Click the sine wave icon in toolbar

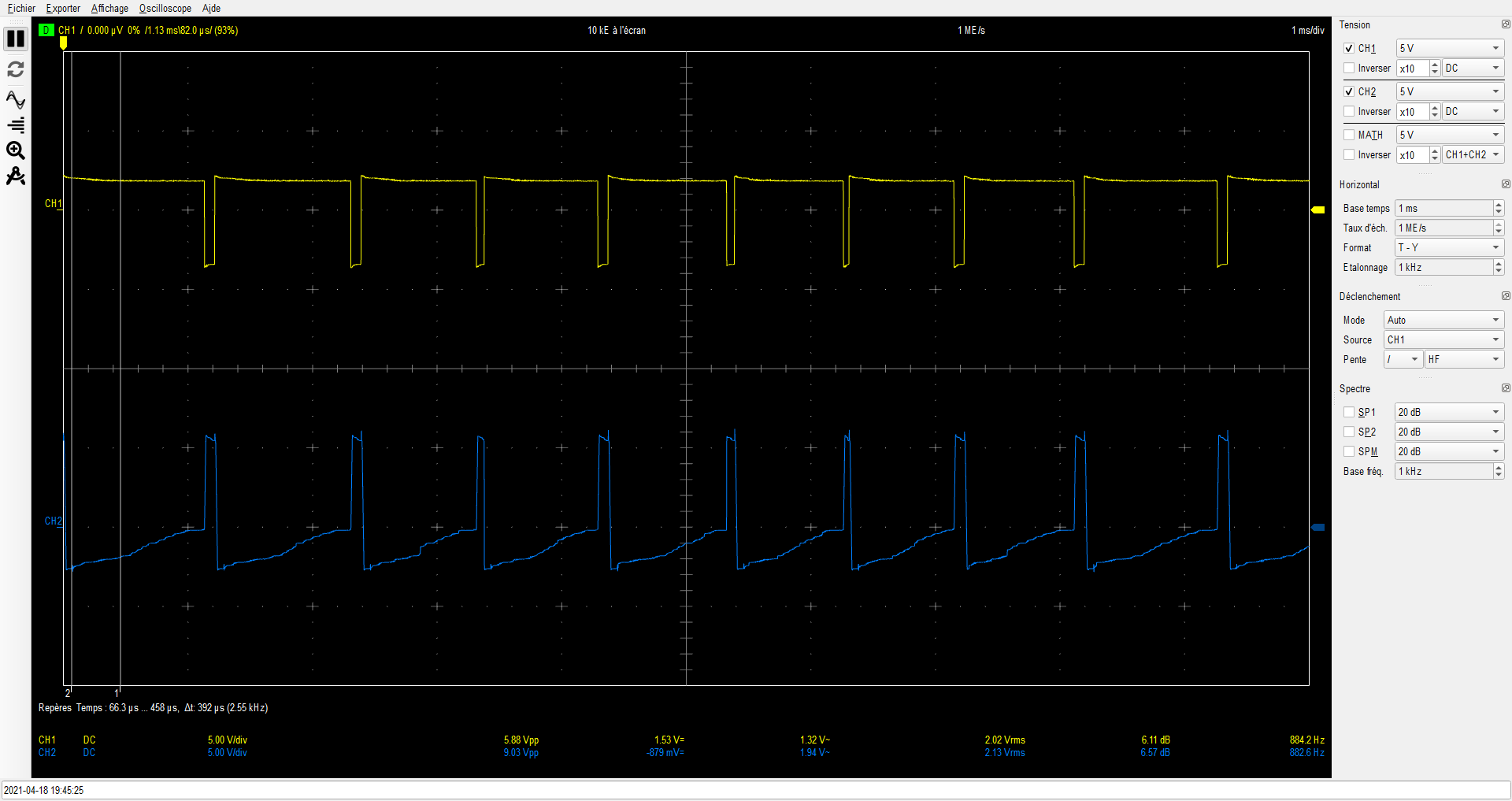16,100
